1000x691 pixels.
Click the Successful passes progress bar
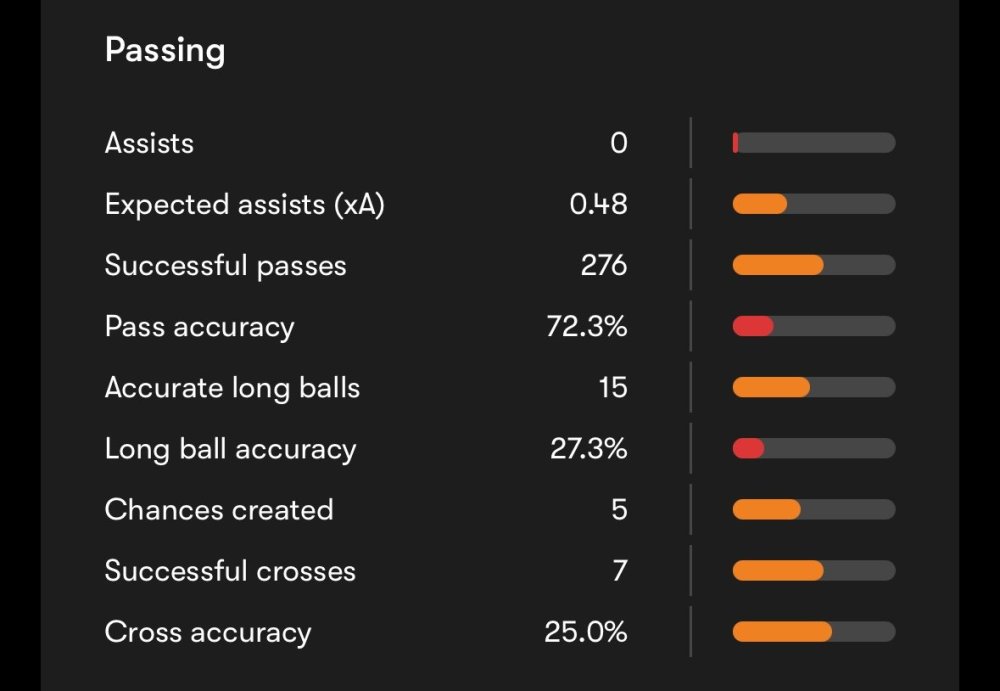click(x=813, y=265)
